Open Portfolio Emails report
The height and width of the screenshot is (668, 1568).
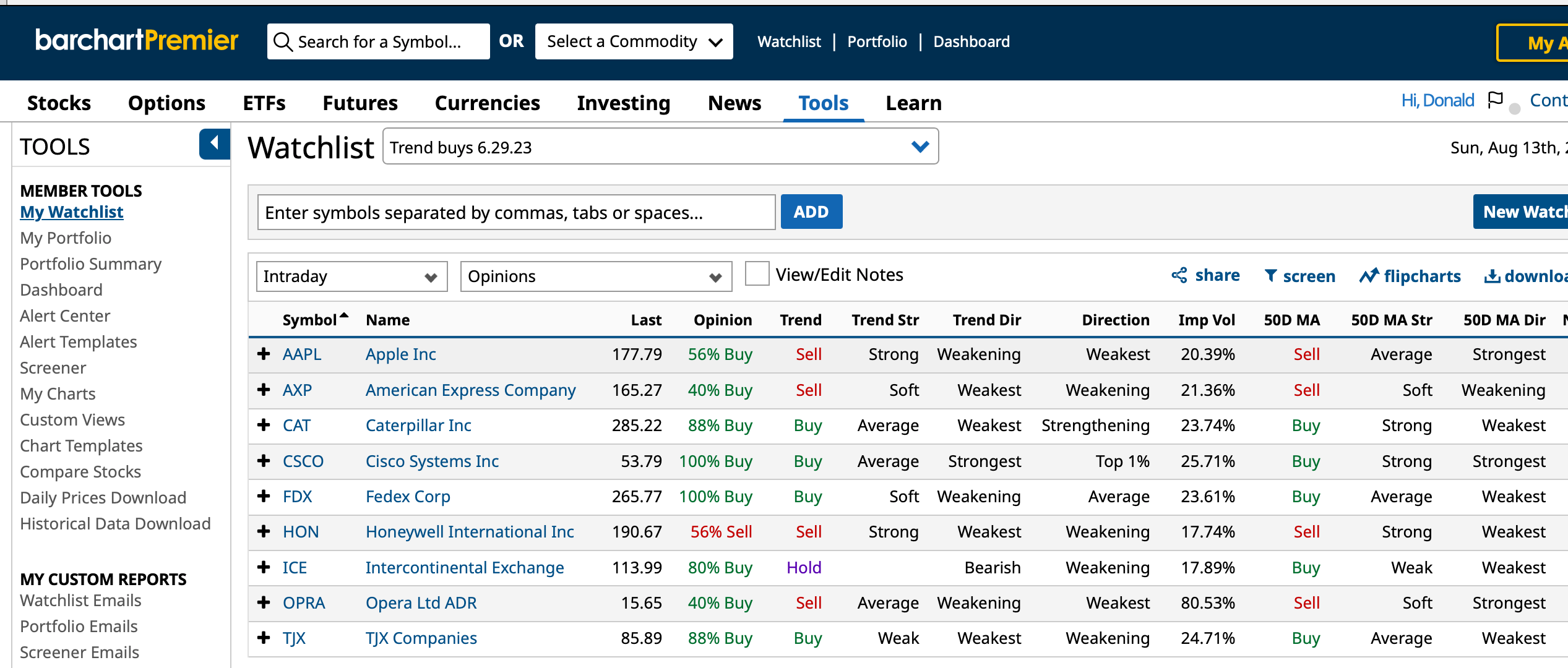(x=79, y=626)
